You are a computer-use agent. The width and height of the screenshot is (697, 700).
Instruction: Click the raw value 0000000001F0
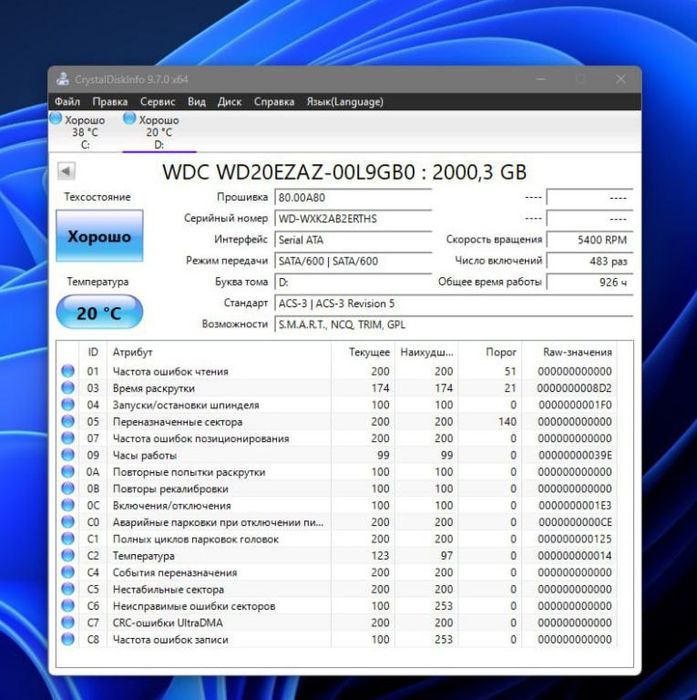point(575,405)
